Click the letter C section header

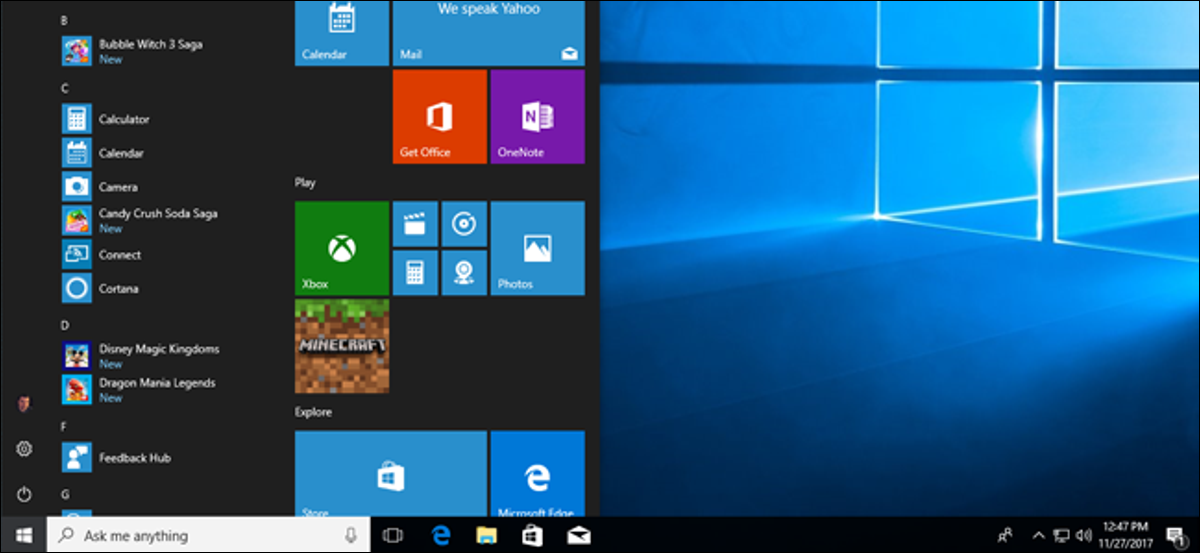pyautogui.click(x=65, y=88)
